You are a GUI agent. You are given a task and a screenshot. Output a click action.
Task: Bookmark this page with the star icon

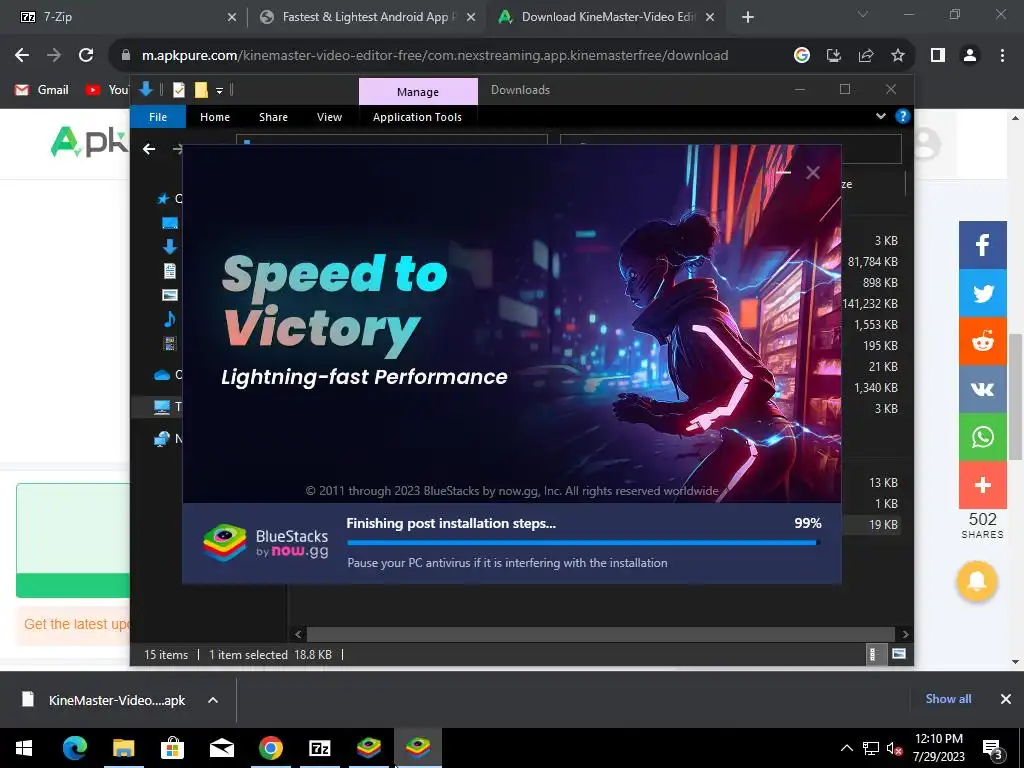(898, 56)
